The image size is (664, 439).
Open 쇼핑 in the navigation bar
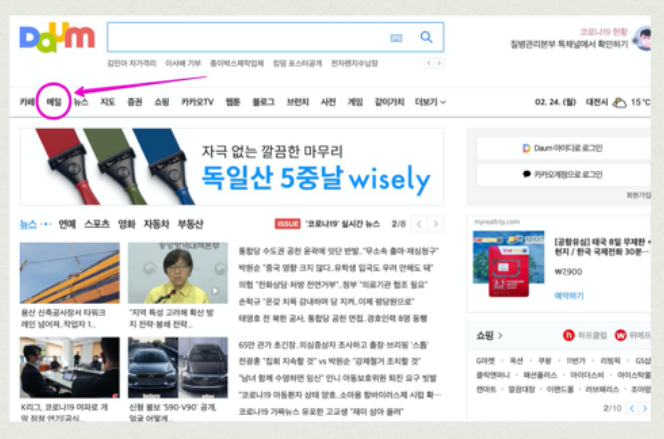pyautogui.click(x=162, y=102)
